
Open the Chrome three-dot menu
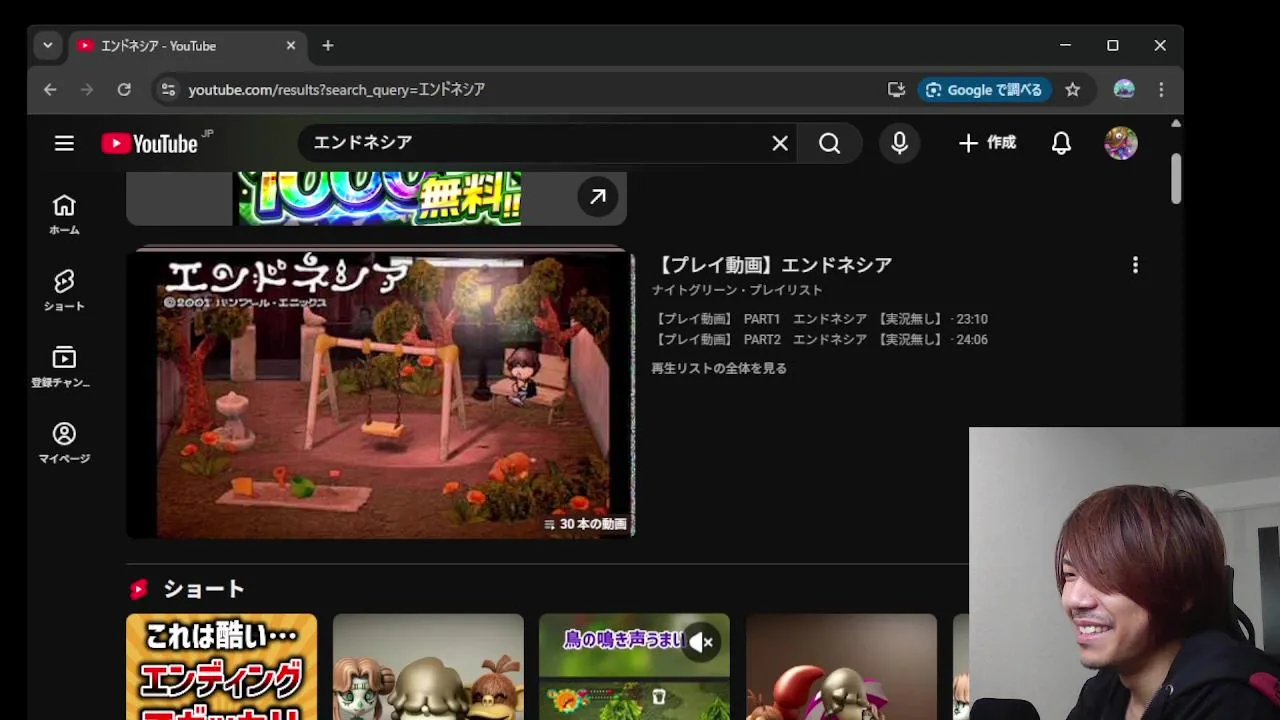pyautogui.click(x=1161, y=89)
